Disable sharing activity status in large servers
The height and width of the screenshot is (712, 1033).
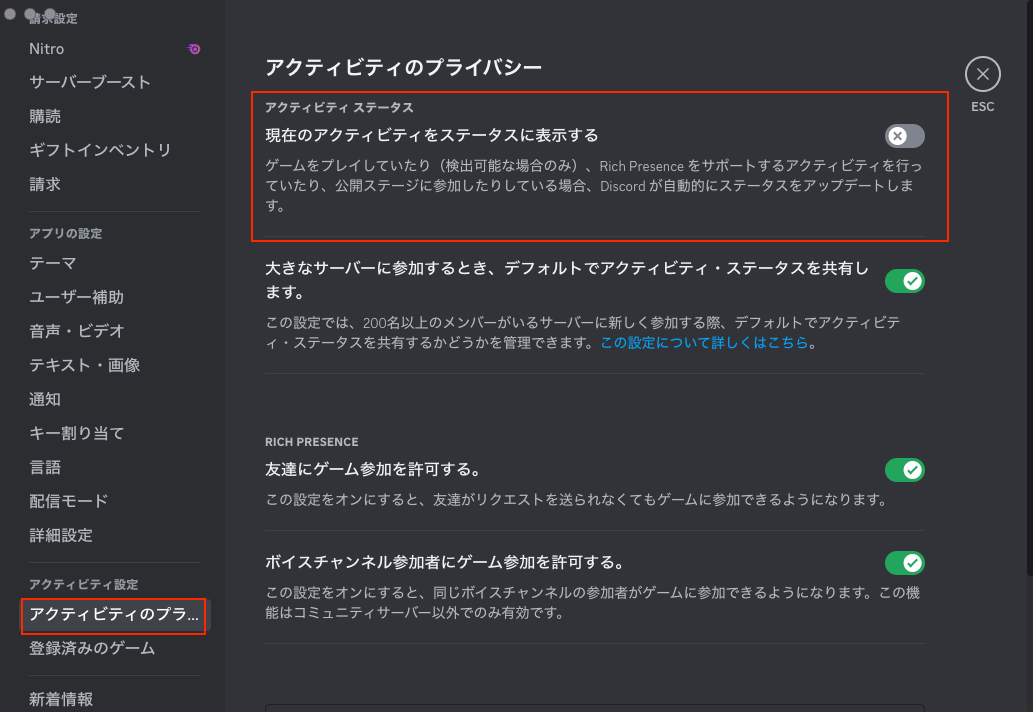coord(904,281)
